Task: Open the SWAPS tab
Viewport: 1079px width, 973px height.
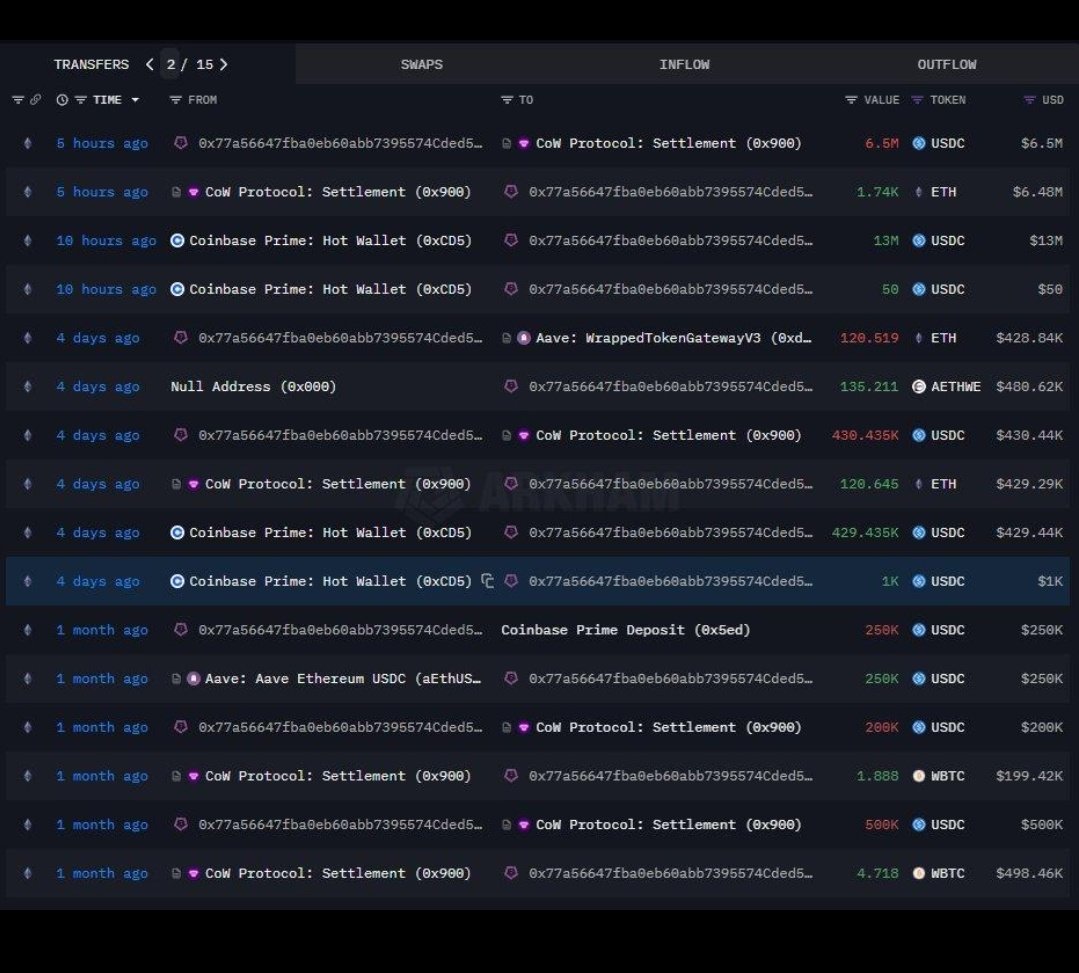Action: coord(422,64)
